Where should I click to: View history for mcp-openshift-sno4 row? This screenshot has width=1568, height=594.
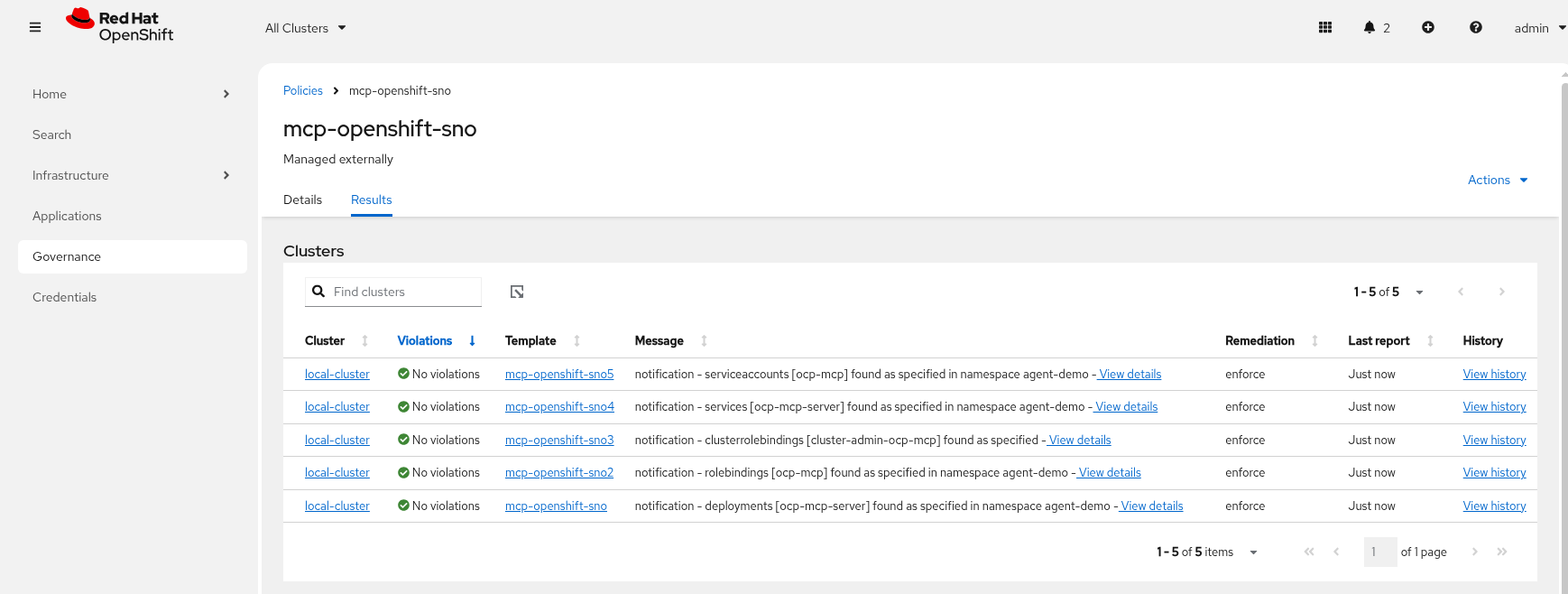1494,406
